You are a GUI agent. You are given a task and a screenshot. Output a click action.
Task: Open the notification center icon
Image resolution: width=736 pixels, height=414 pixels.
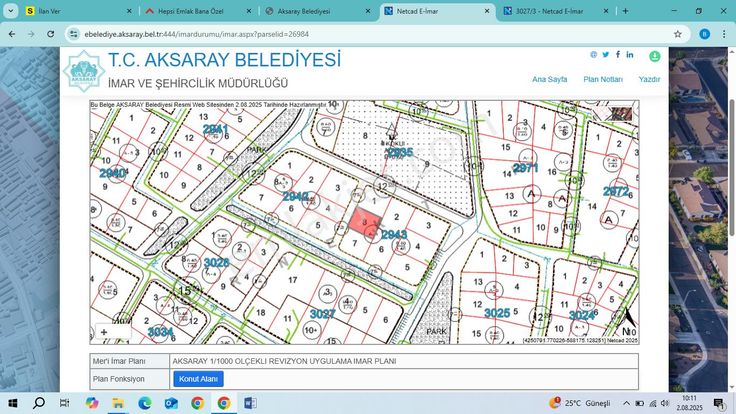[719, 403]
